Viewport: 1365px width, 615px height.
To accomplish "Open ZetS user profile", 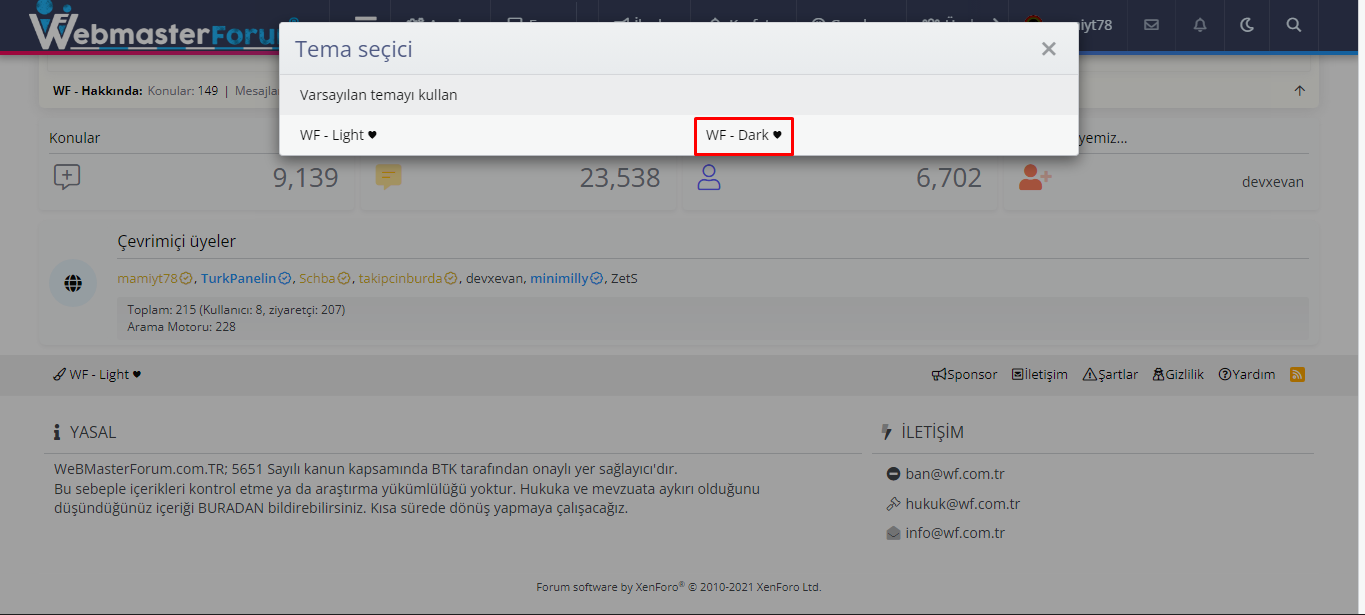I will [624, 278].
